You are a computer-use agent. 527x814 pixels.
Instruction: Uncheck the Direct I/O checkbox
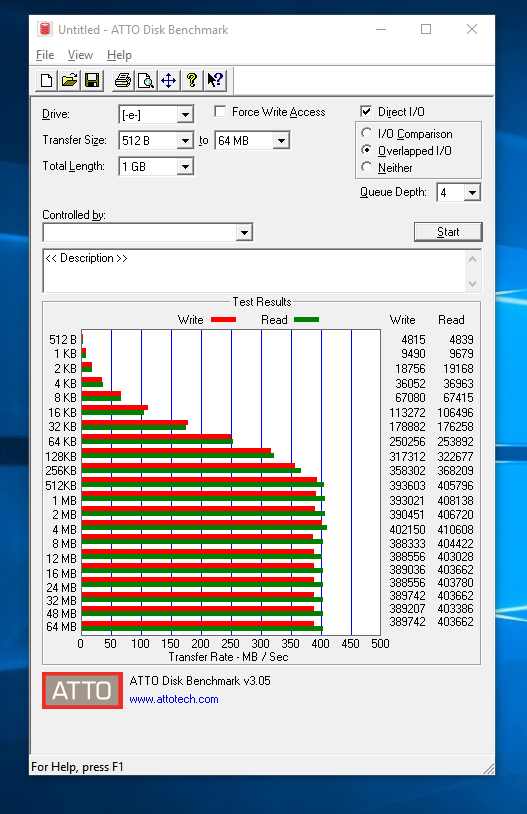[x=366, y=112]
